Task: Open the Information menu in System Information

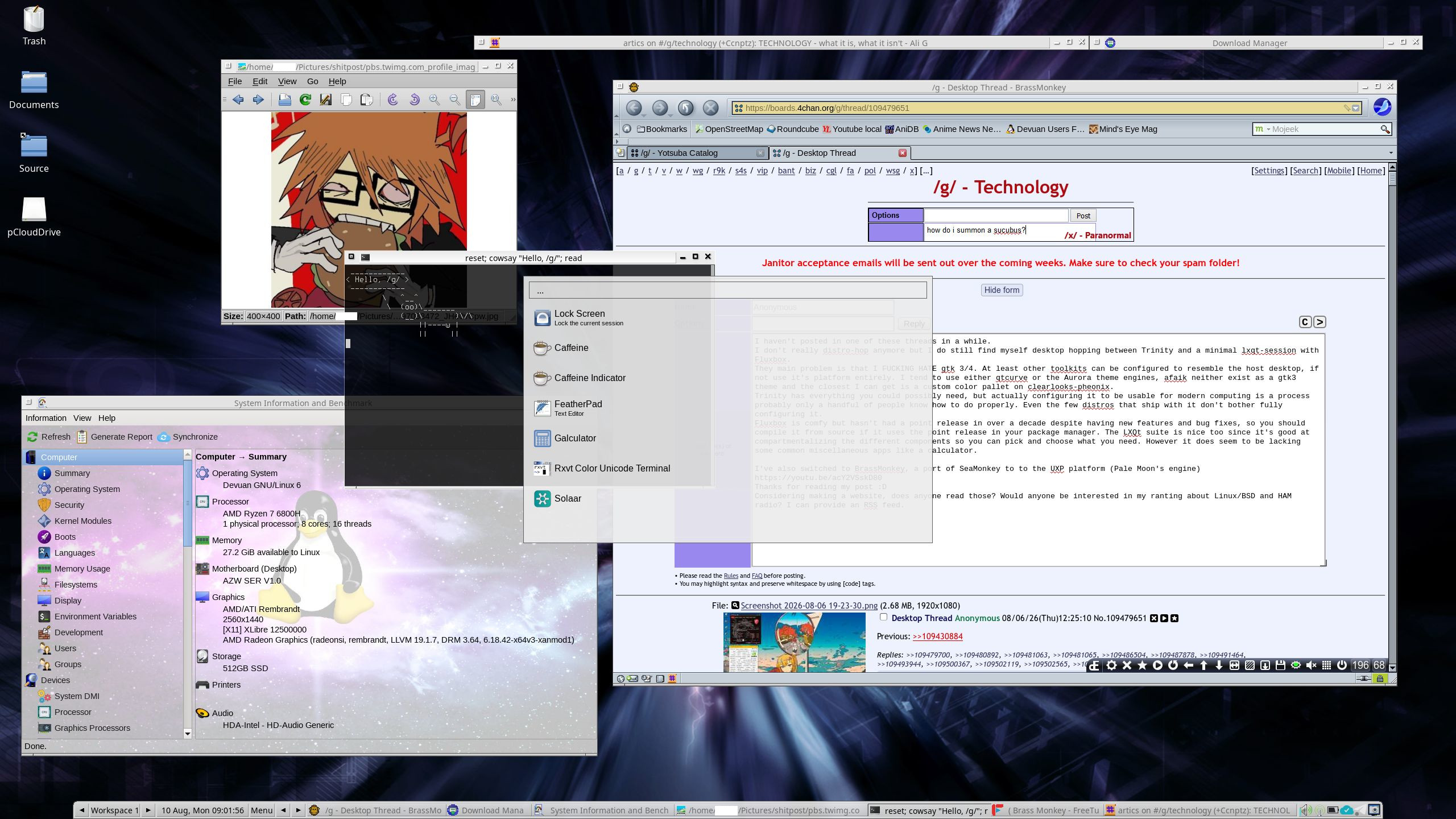Action: 45,418
